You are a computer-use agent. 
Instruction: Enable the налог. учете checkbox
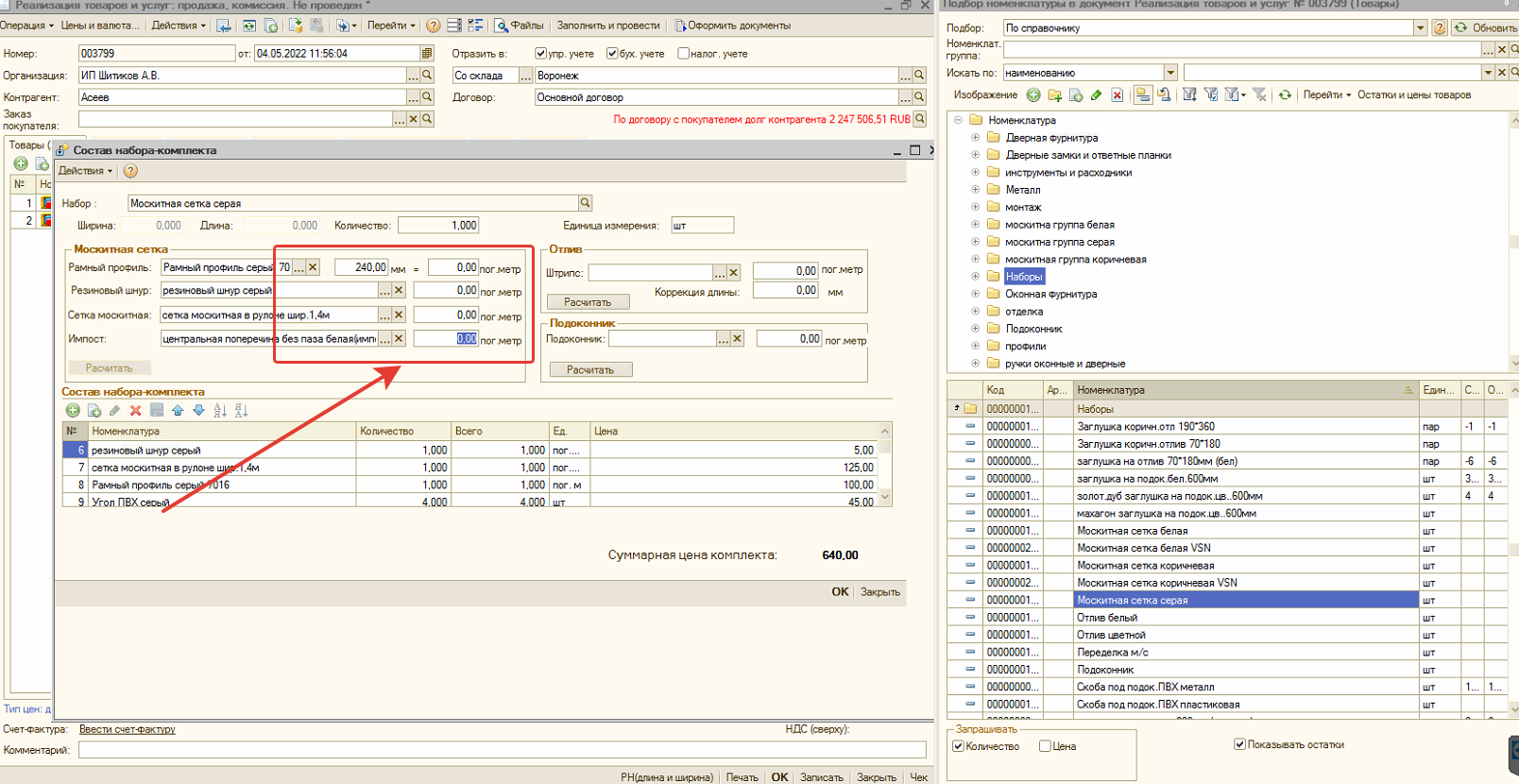[683, 54]
